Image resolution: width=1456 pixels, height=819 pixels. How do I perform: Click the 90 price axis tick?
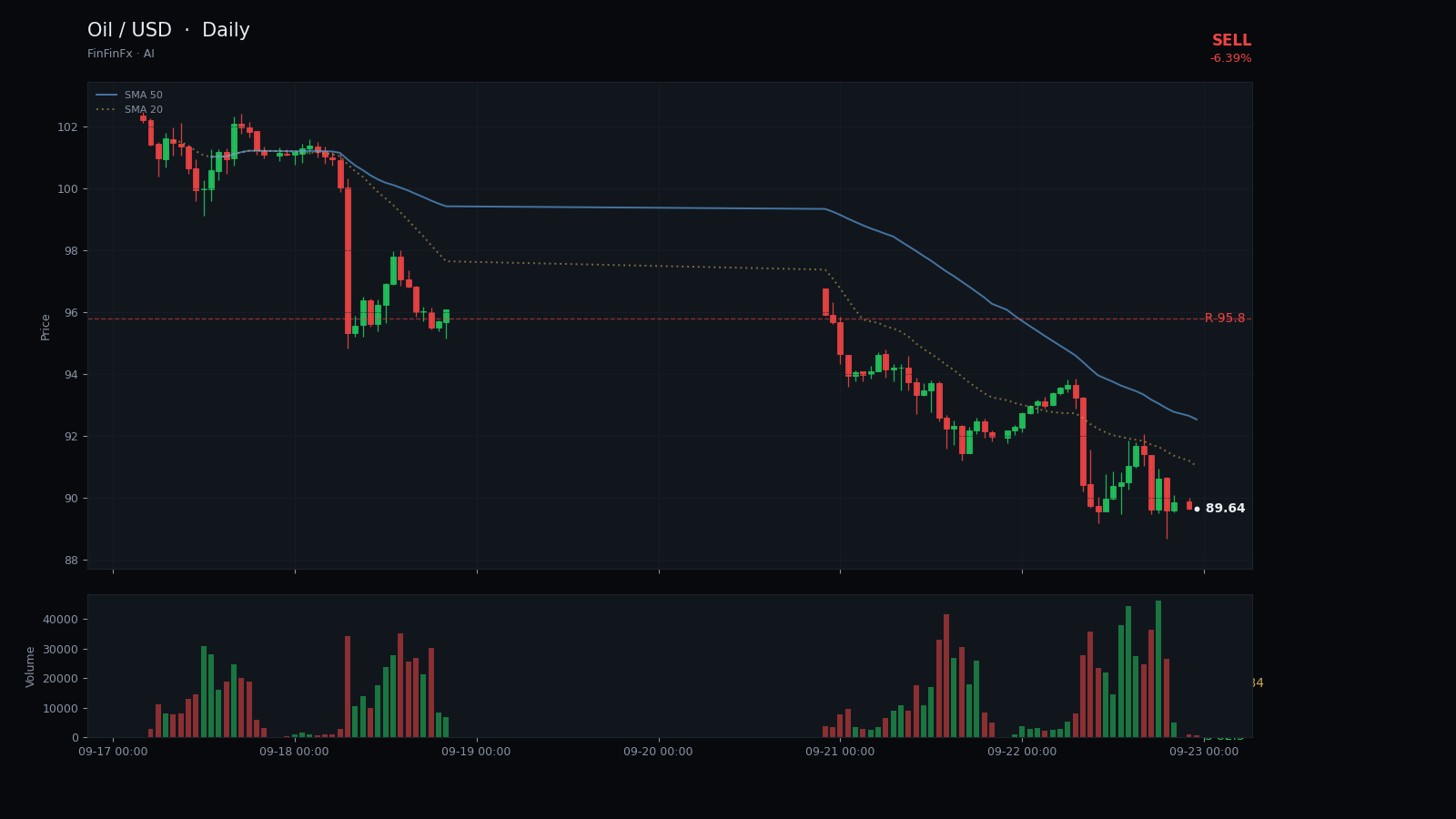pyautogui.click(x=72, y=499)
